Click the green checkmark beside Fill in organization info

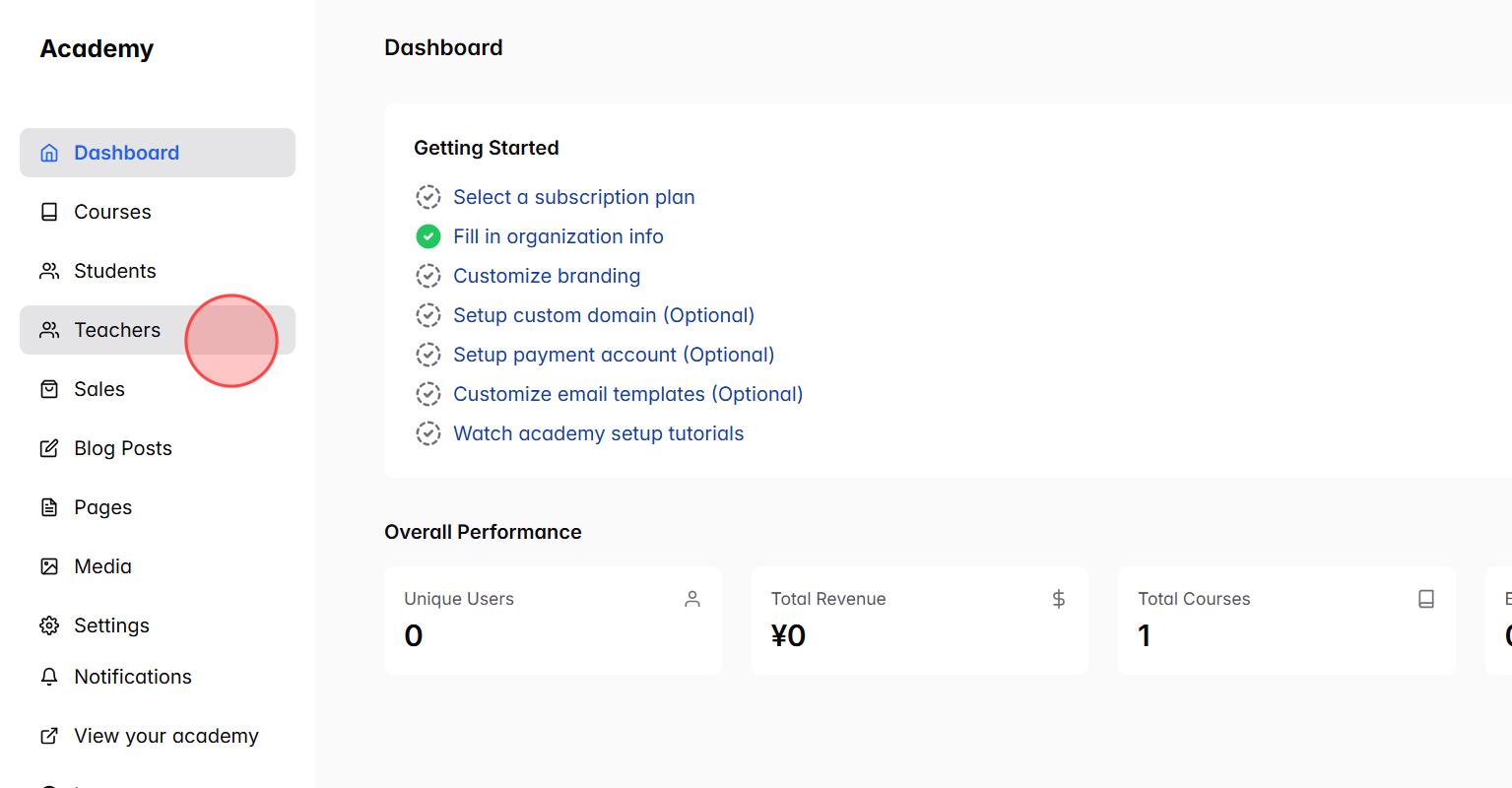pos(428,236)
